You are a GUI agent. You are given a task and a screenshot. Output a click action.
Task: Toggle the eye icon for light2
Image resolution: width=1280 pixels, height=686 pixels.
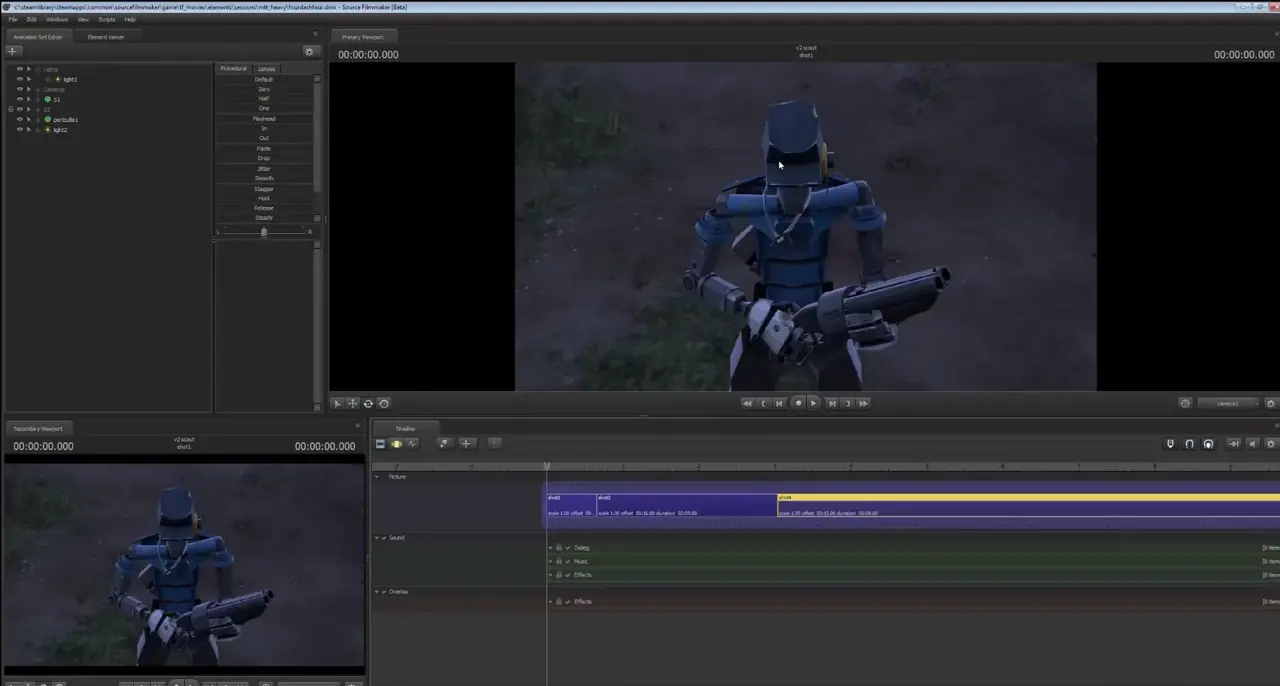click(x=19, y=129)
